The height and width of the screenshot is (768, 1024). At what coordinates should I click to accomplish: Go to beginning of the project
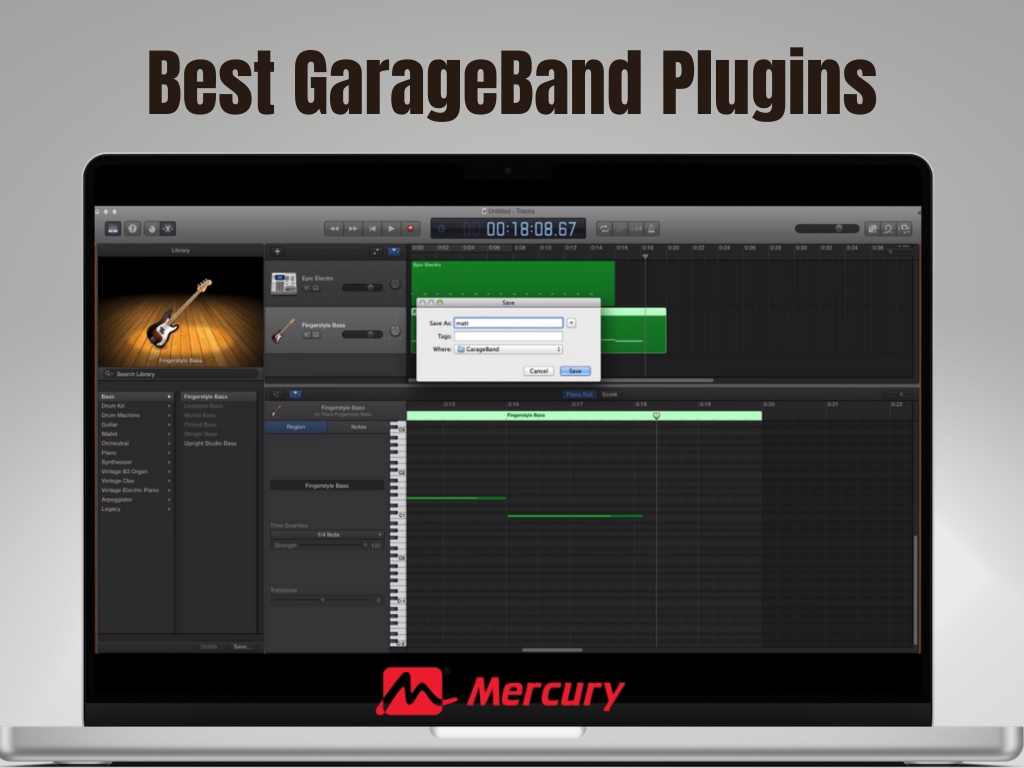coord(372,229)
